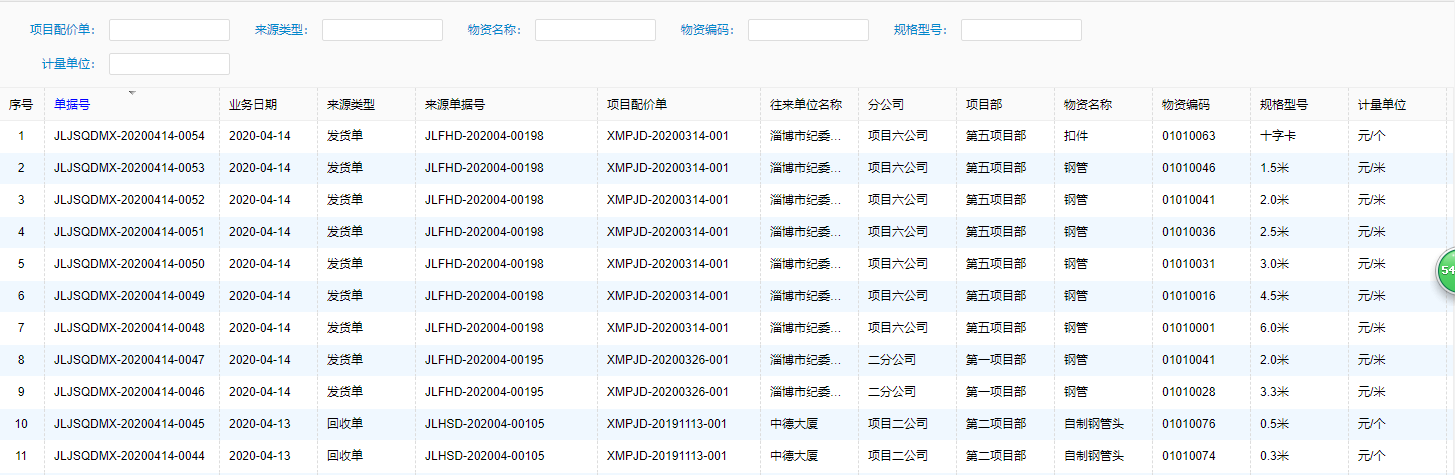Viewport: 1455px width, 475px height.
Task: Click material code 01010074
Action: click(1189, 456)
